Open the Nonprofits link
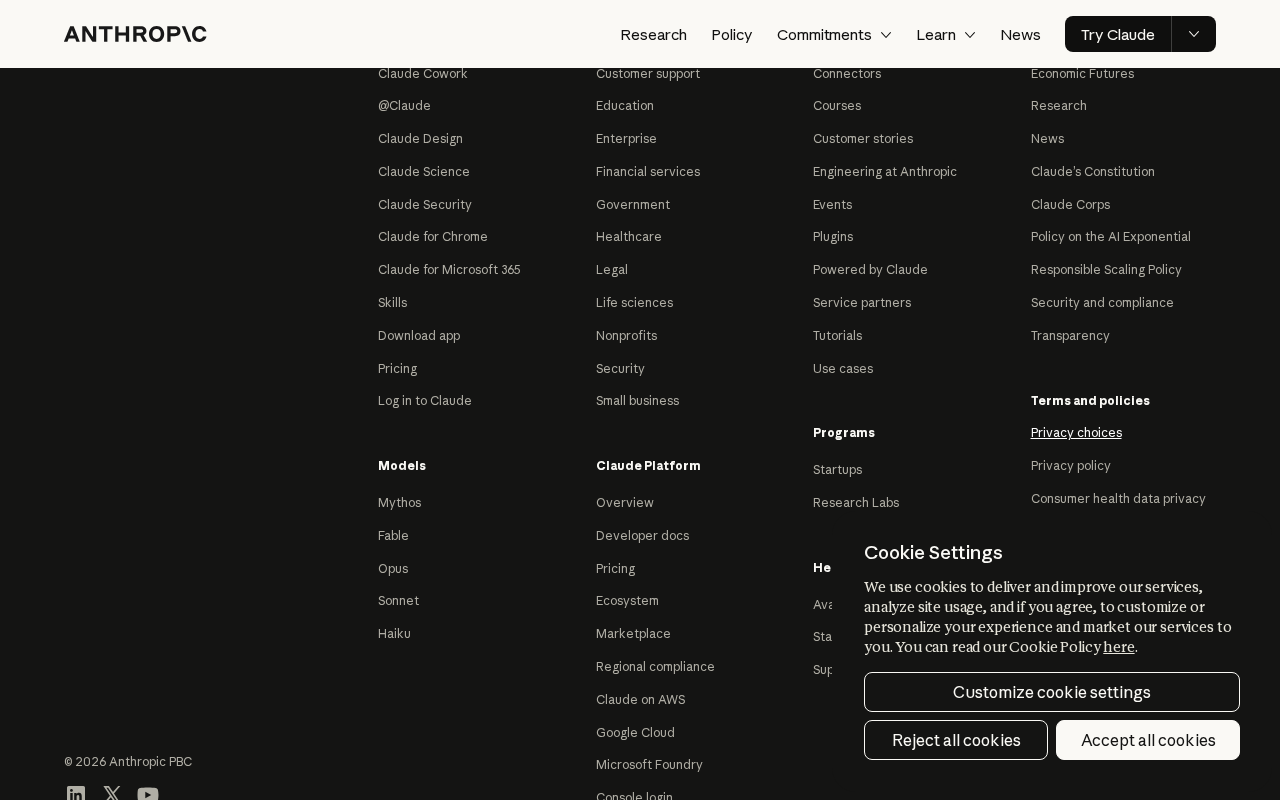The height and width of the screenshot is (800, 1280). point(626,335)
